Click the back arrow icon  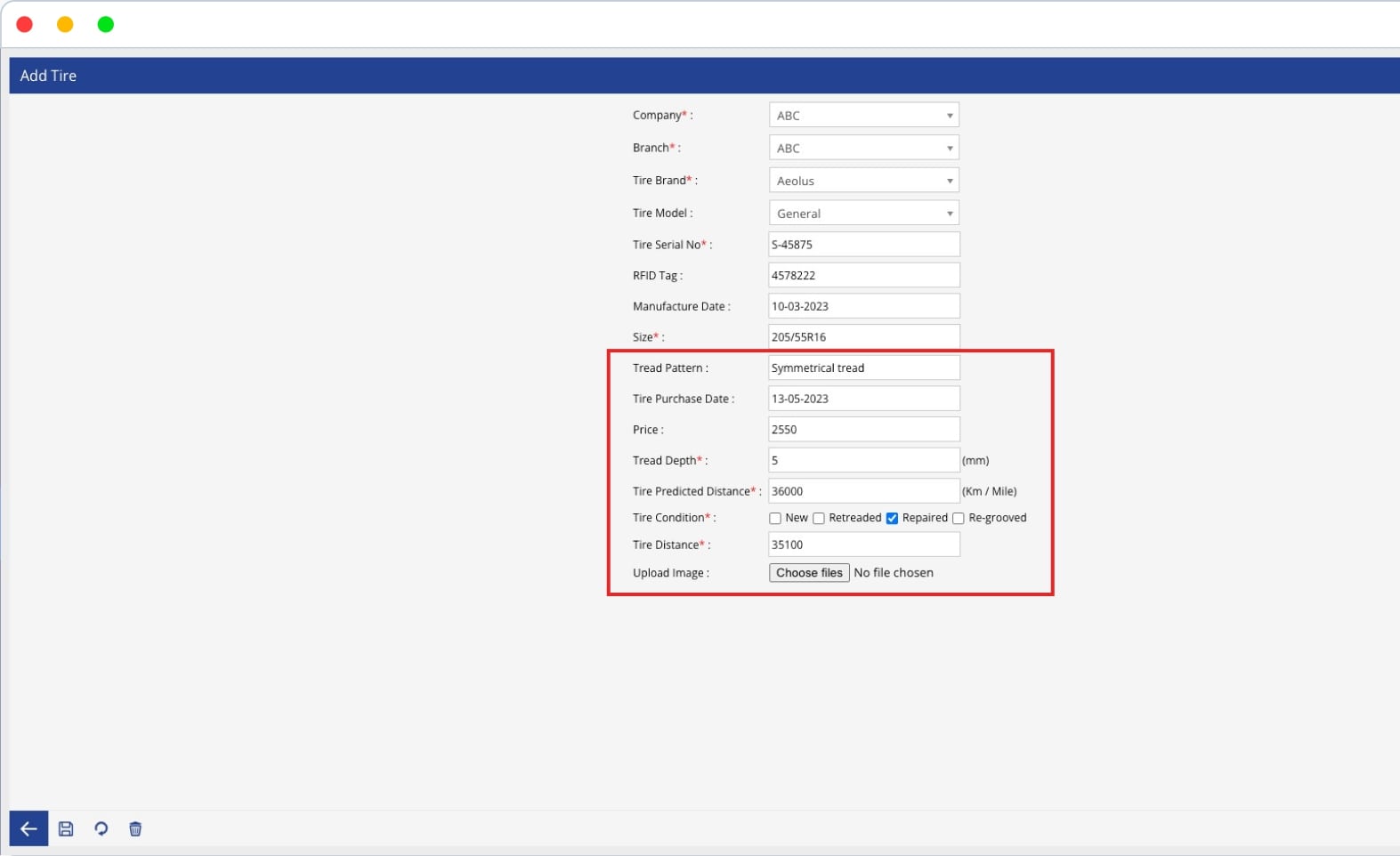[28, 828]
